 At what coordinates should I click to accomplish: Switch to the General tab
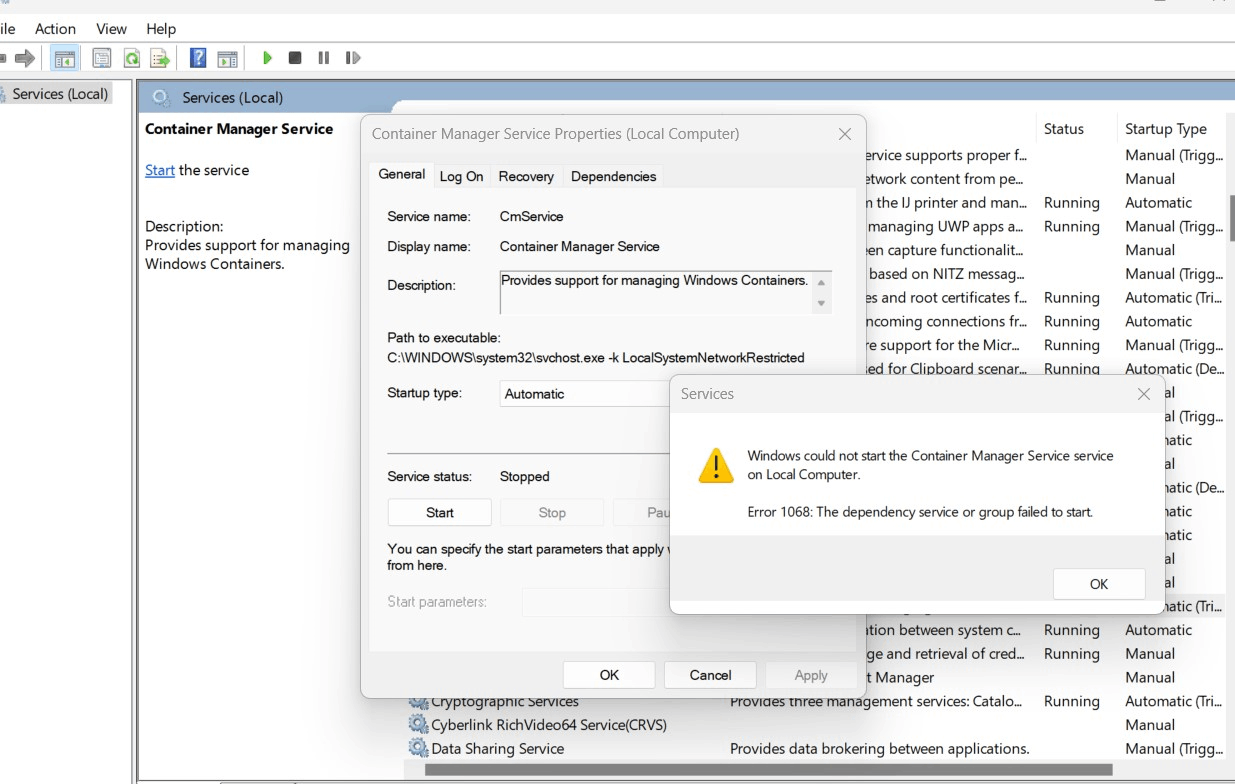pos(402,175)
